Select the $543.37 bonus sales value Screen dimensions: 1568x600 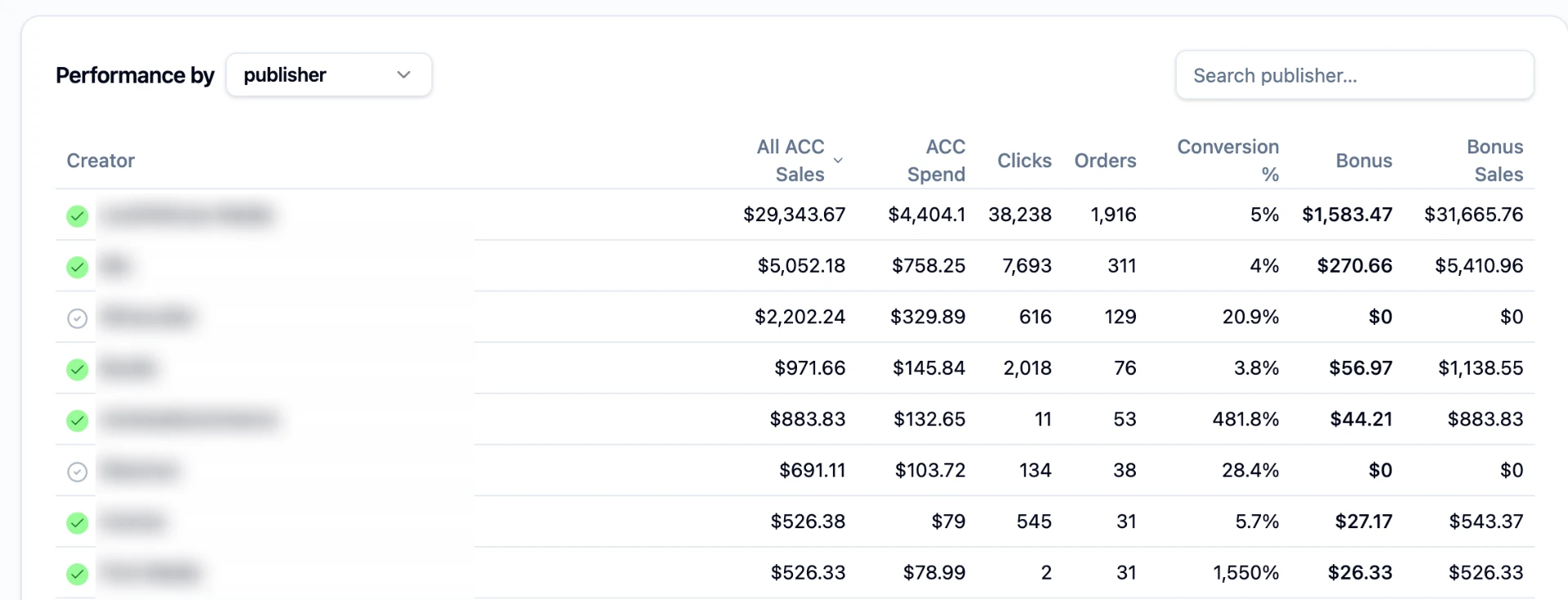[x=1486, y=522]
